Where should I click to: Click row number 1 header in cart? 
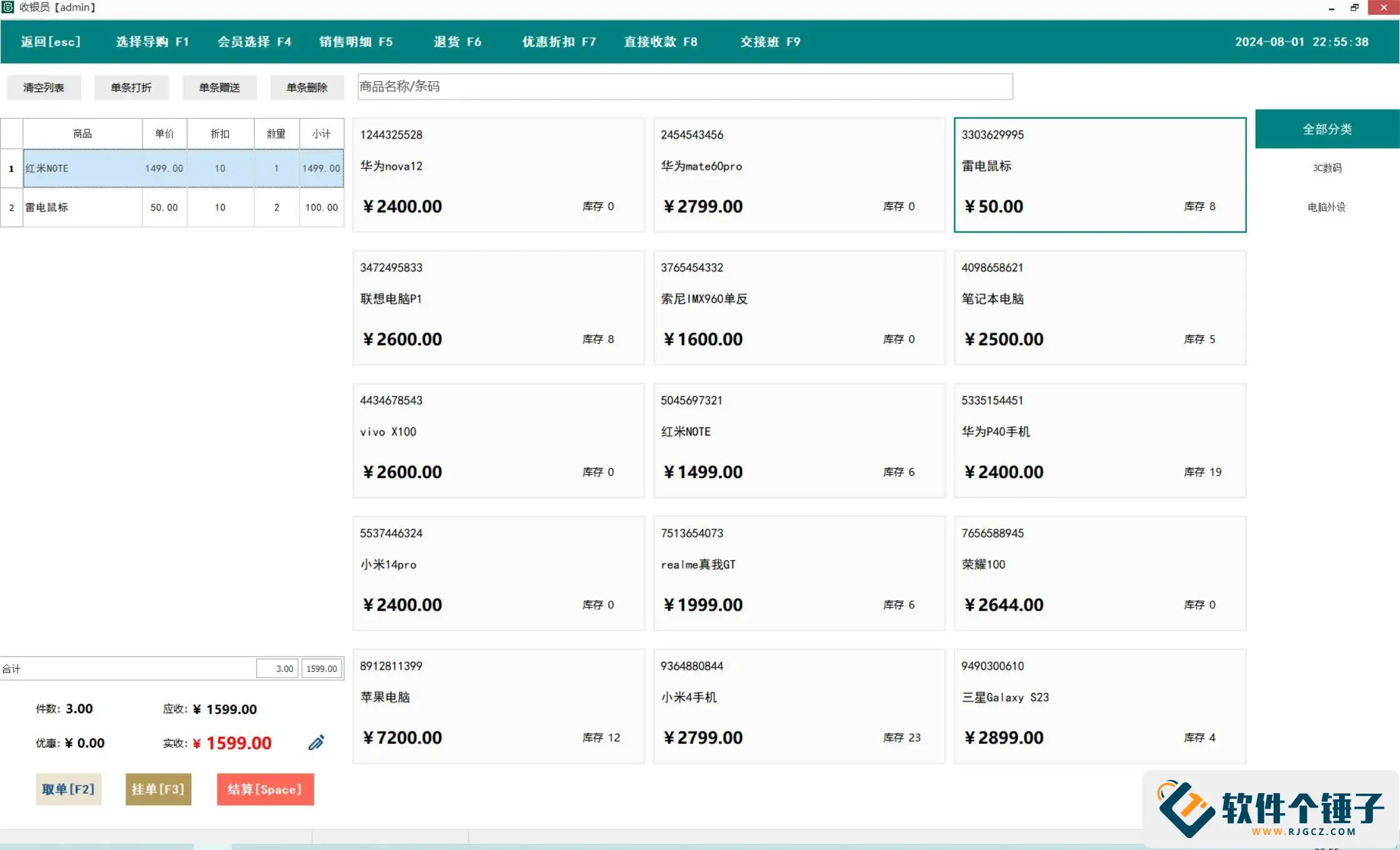(x=11, y=168)
